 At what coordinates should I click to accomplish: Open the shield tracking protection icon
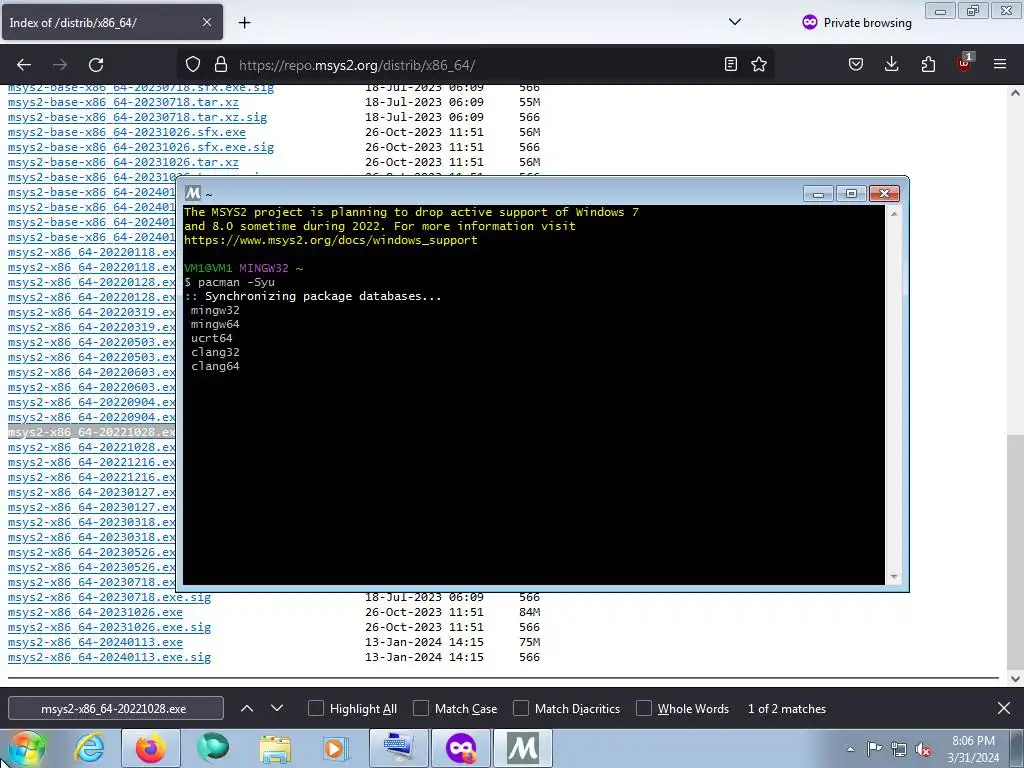click(193, 64)
